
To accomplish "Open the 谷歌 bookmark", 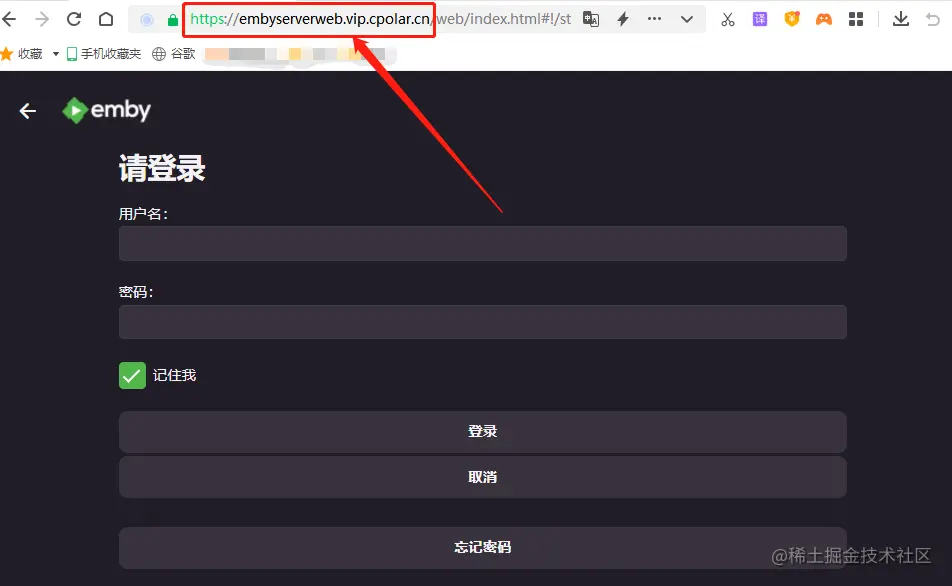I will click(x=174, y=54).
